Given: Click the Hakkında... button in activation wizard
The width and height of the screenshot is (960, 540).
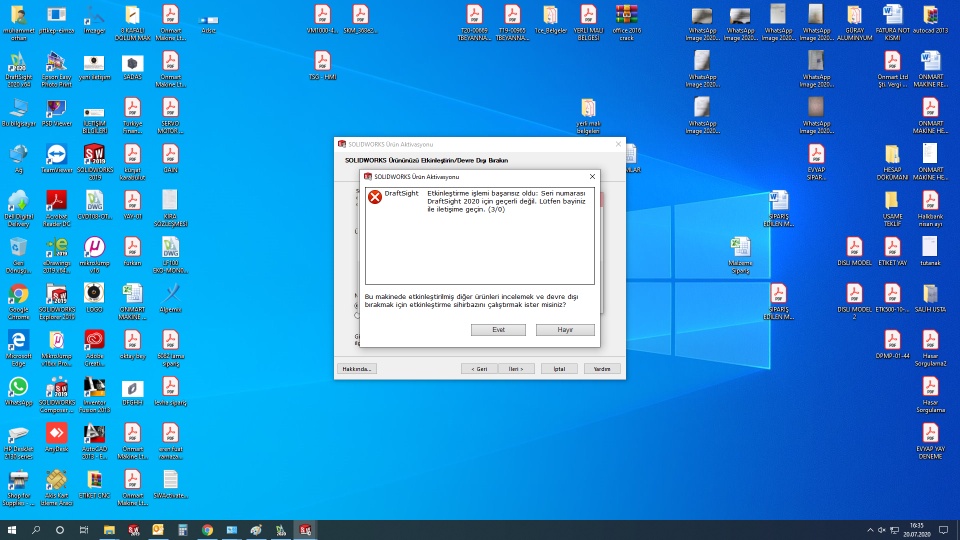Looking at the screenshot, I should click(356, 369).
